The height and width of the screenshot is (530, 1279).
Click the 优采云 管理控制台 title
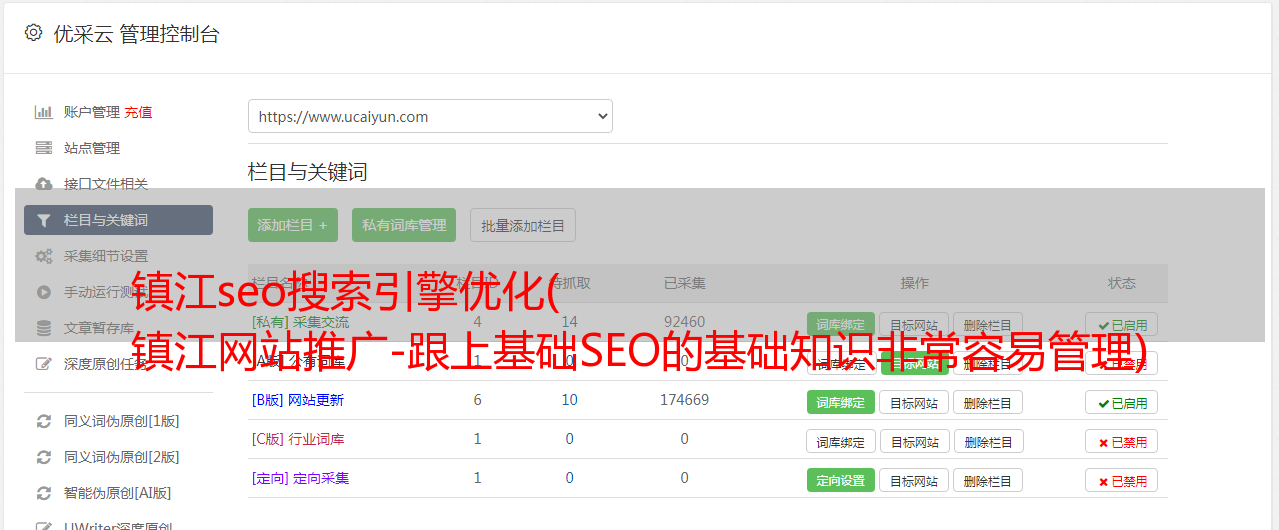coord(136,34)
